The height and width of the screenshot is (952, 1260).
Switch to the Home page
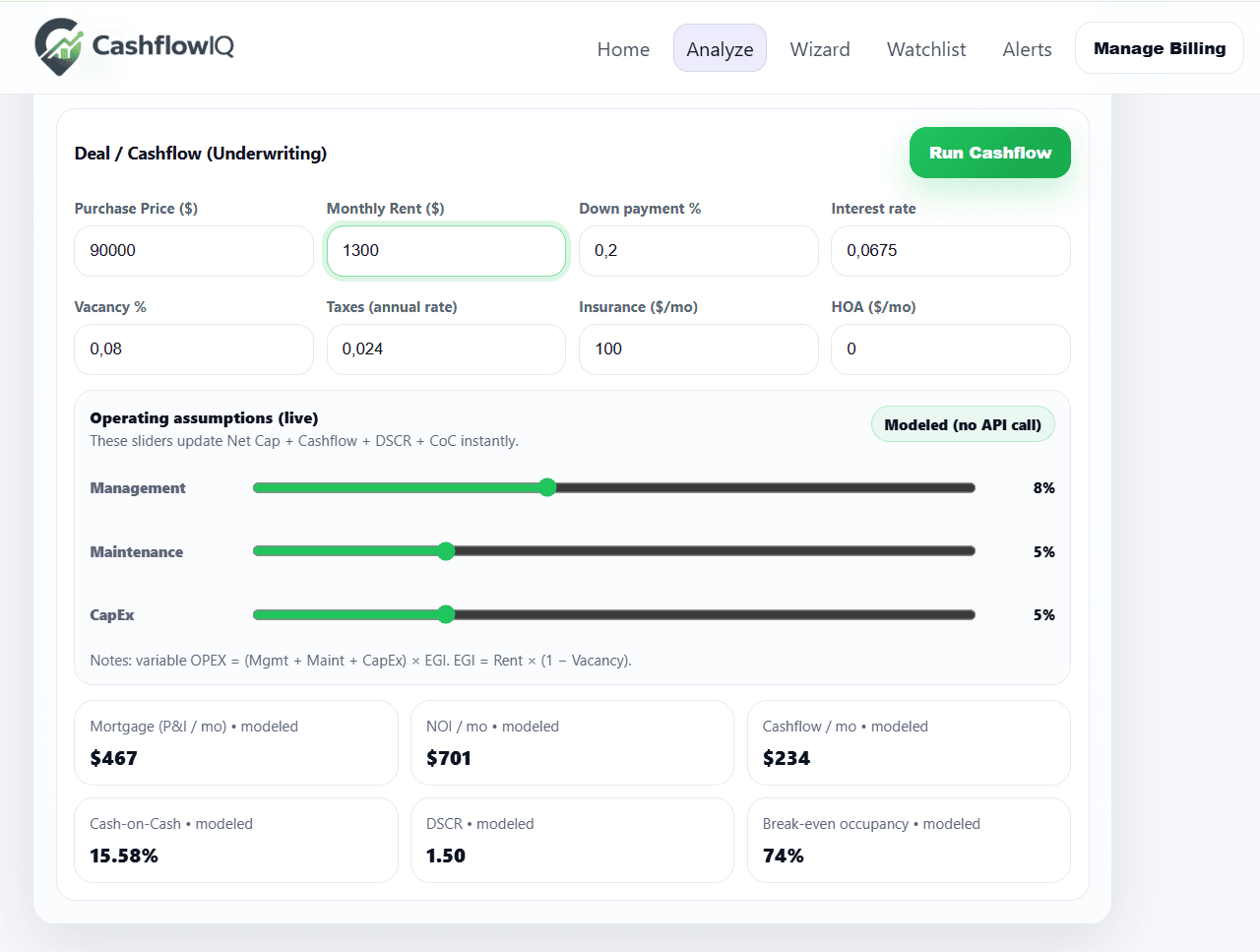tap(622, 48)
